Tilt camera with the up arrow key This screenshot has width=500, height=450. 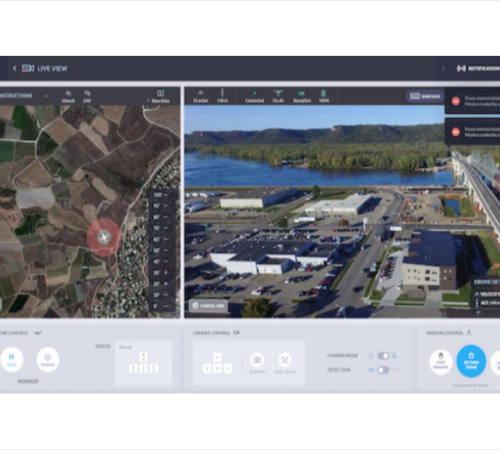[x=217, y=357]
